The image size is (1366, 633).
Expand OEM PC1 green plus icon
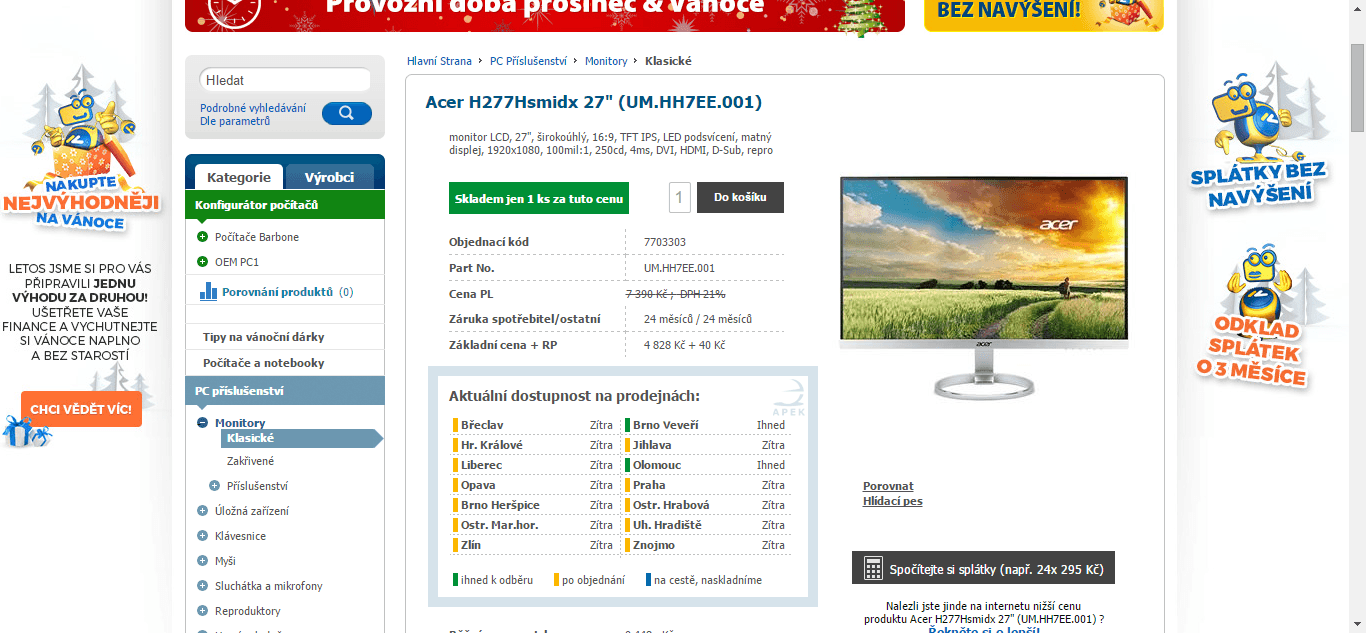(x=203, y=262)
